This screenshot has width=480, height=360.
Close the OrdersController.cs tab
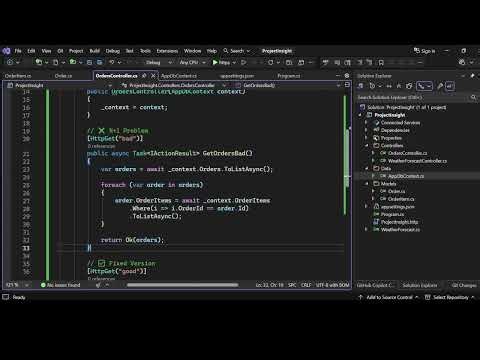[153, 76]
